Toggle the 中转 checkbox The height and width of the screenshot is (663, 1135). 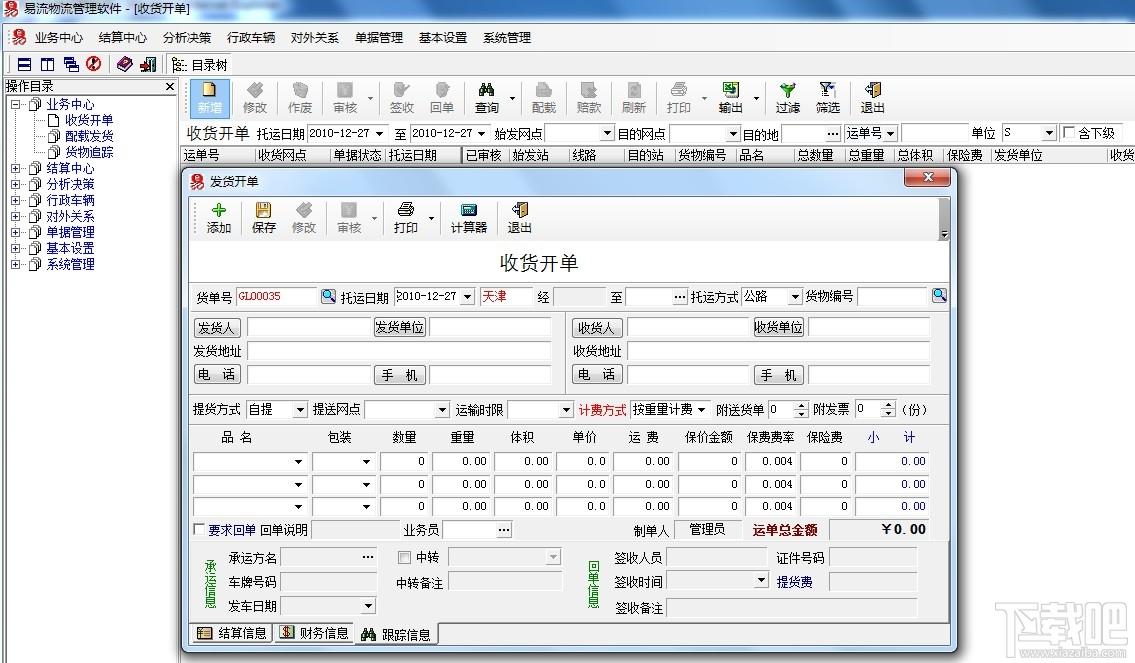pyautogui.click(x=404, y=557)
